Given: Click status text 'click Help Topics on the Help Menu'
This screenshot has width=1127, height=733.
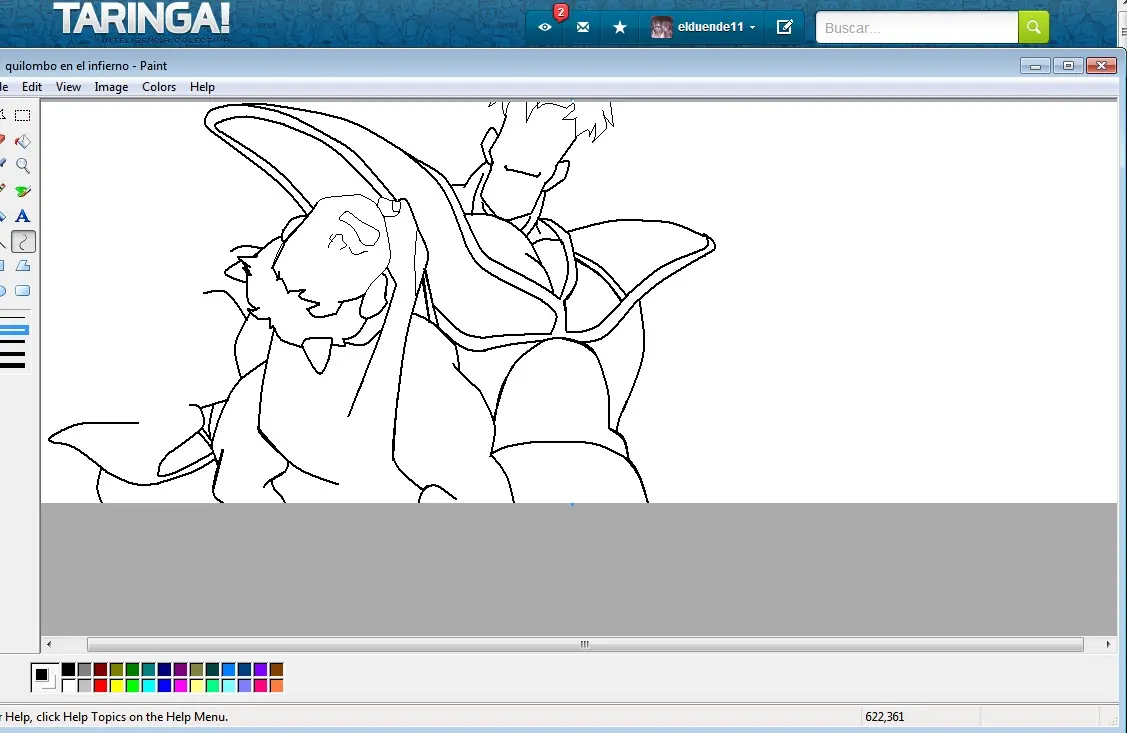Looking at the screenshot, I should tap(132, 716).
